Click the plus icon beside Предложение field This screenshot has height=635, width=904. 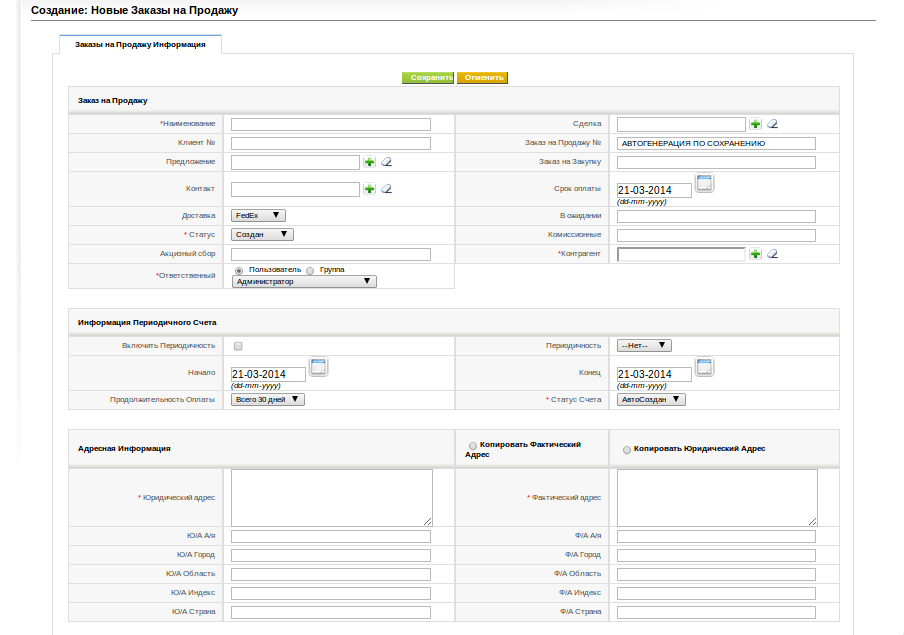370,162
